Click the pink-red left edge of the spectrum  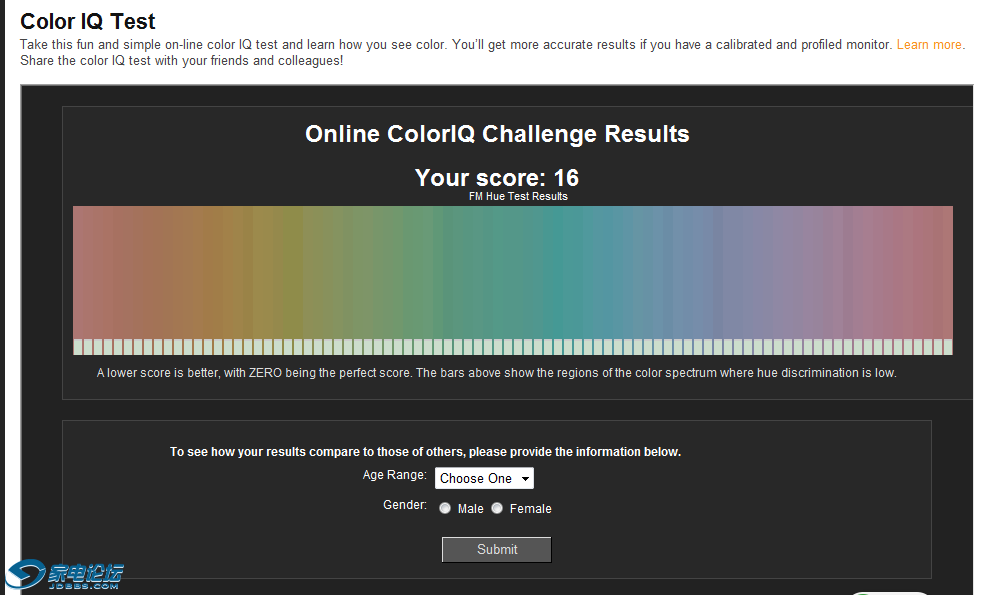90,272
